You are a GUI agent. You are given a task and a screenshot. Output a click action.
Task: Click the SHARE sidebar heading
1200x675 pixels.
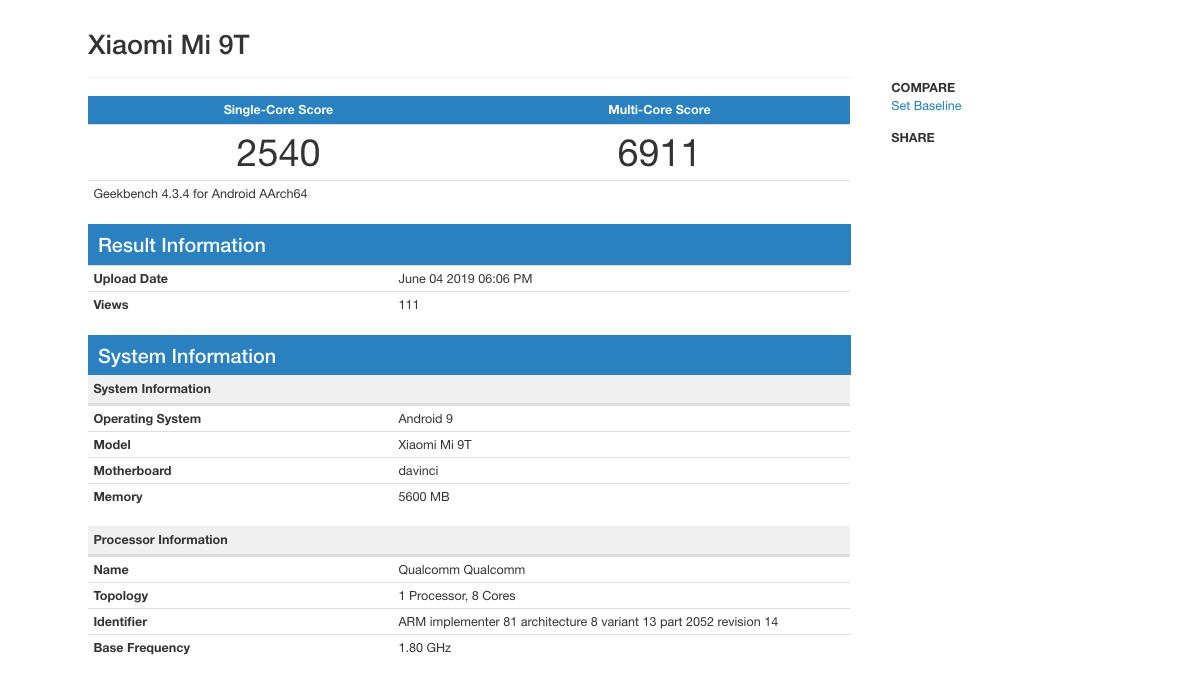[x=913, y=138]
